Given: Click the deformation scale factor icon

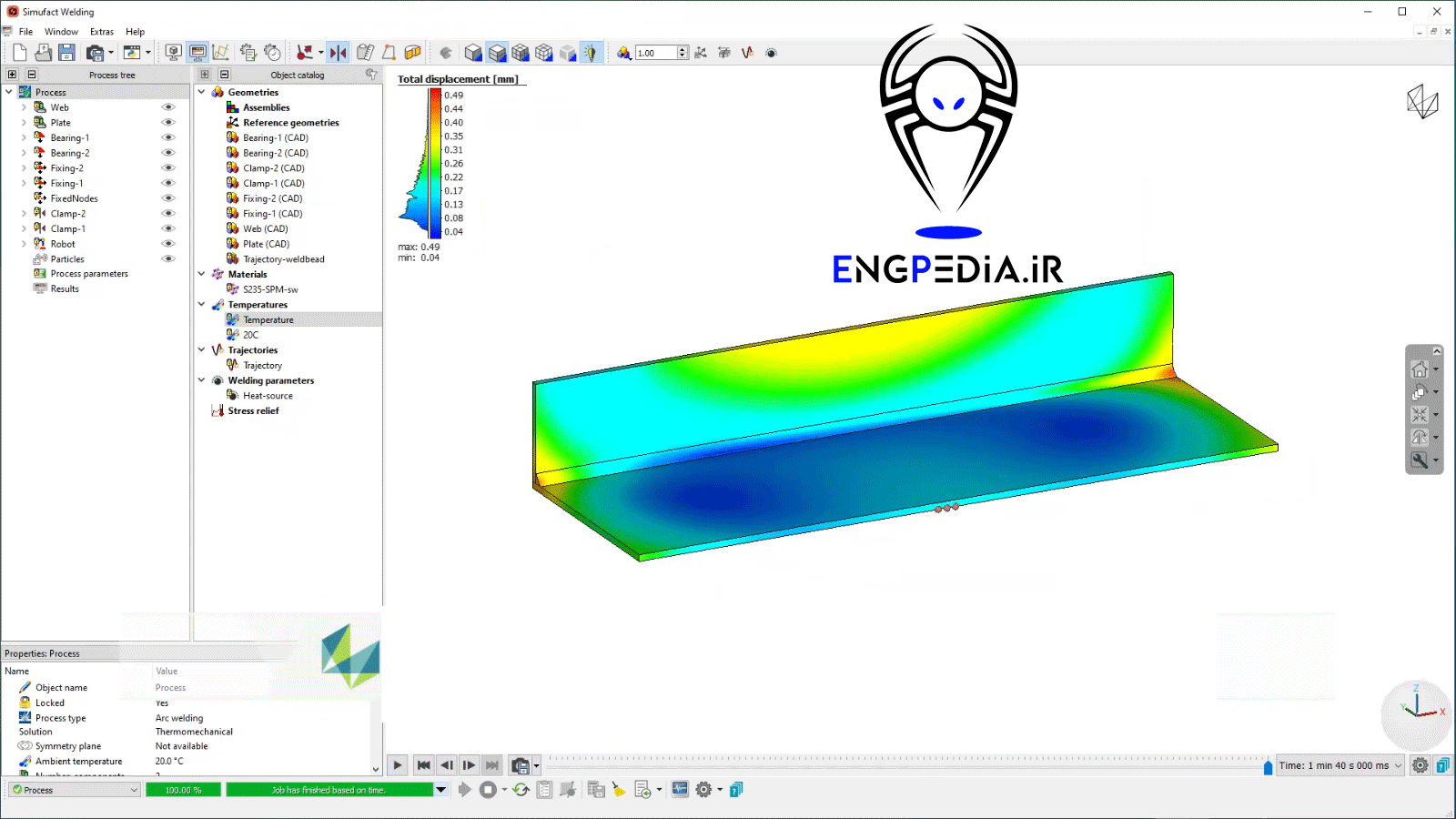Looking at the screenshot, I should pyautogui.click(x=623, y=53).
